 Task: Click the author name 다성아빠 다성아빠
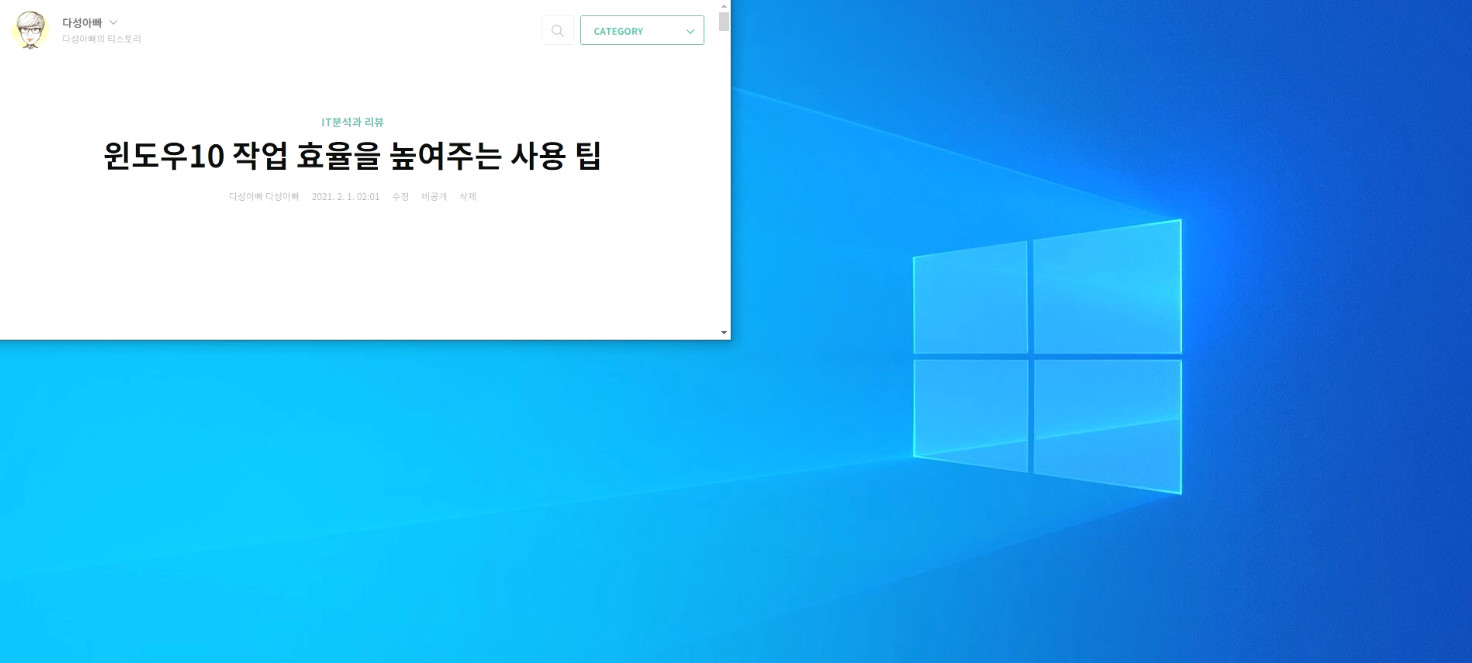[x=264, y=197]
